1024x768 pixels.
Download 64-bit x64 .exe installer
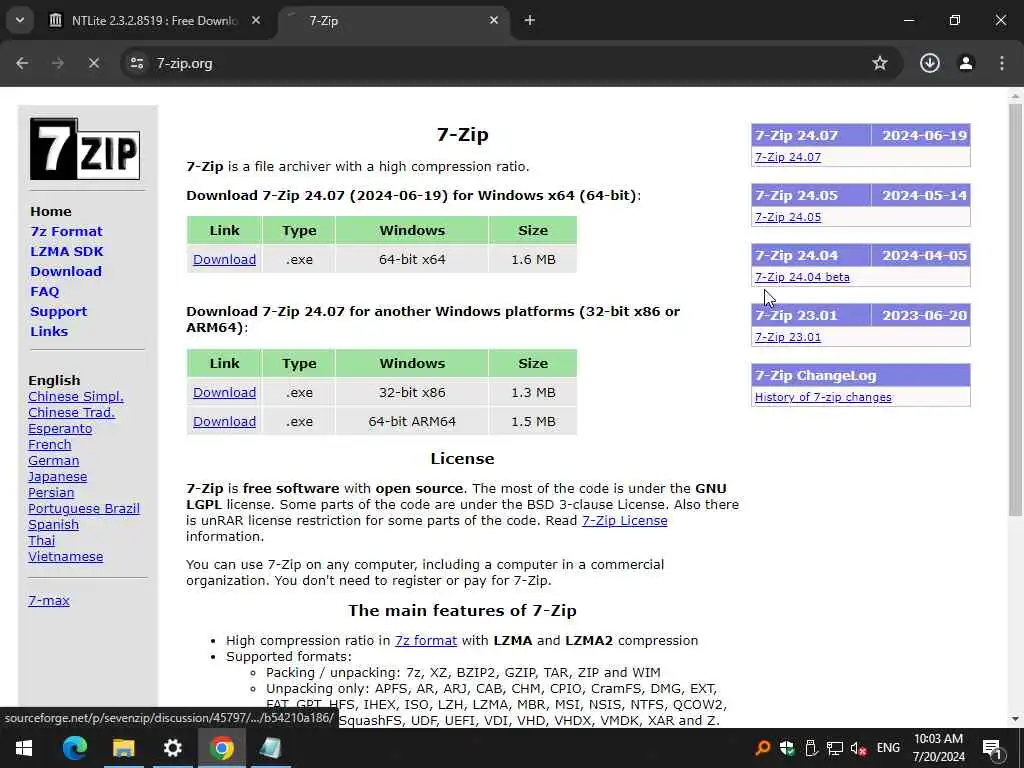[224, 259]
